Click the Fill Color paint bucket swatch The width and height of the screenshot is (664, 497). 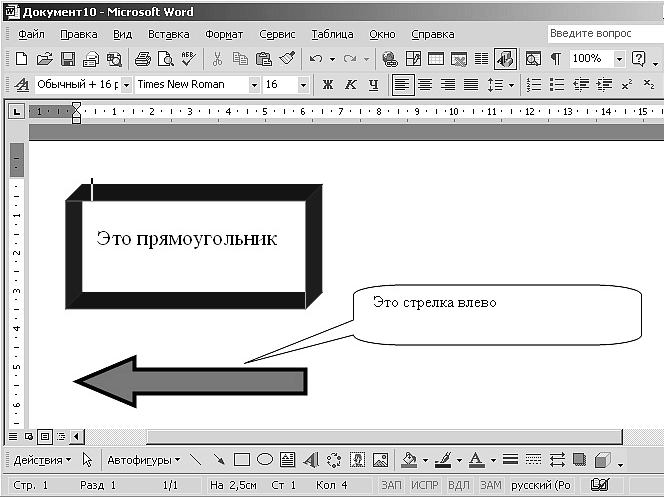coord(409,460)
